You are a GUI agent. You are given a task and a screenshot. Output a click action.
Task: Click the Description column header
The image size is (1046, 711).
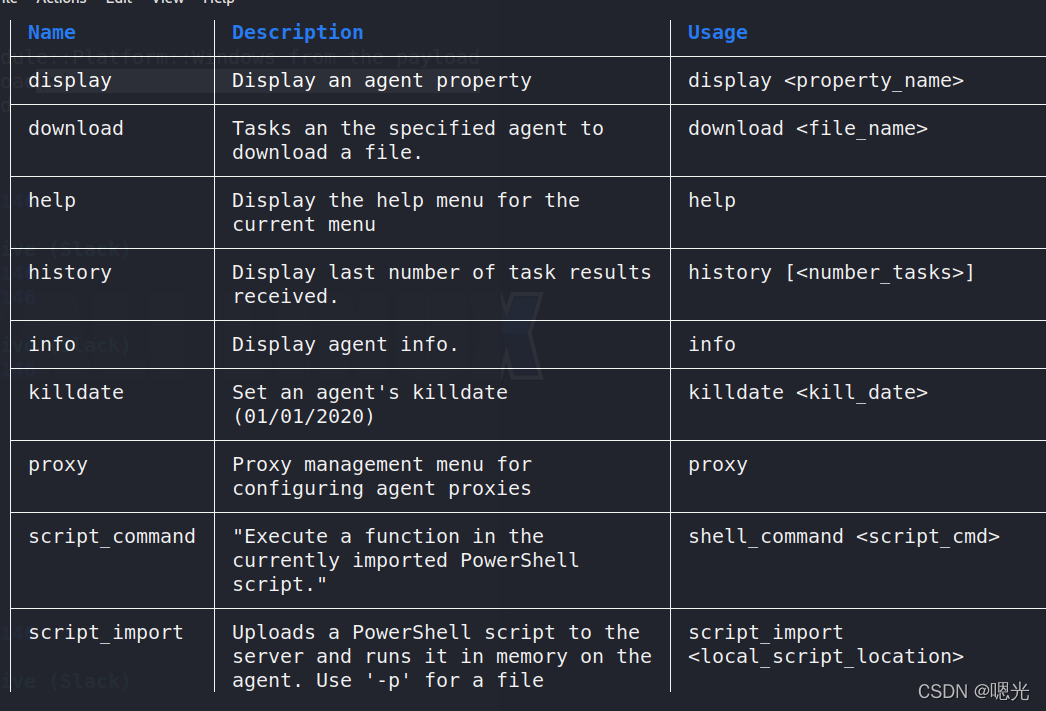[297, 33]
